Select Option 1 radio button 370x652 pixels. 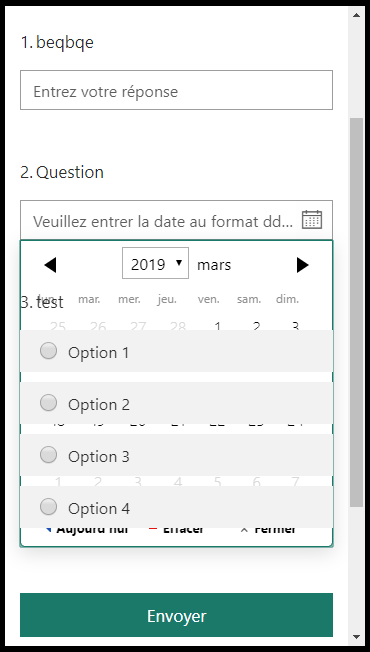click(x=49, y=351)
